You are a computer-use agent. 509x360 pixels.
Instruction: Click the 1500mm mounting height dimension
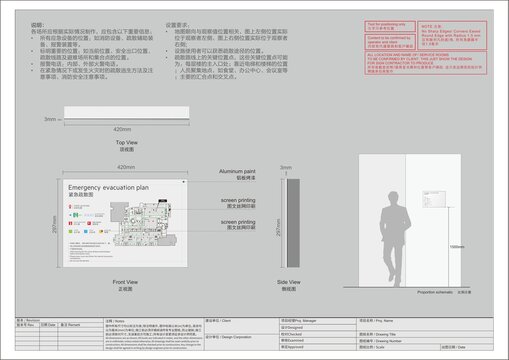[457, 247]
